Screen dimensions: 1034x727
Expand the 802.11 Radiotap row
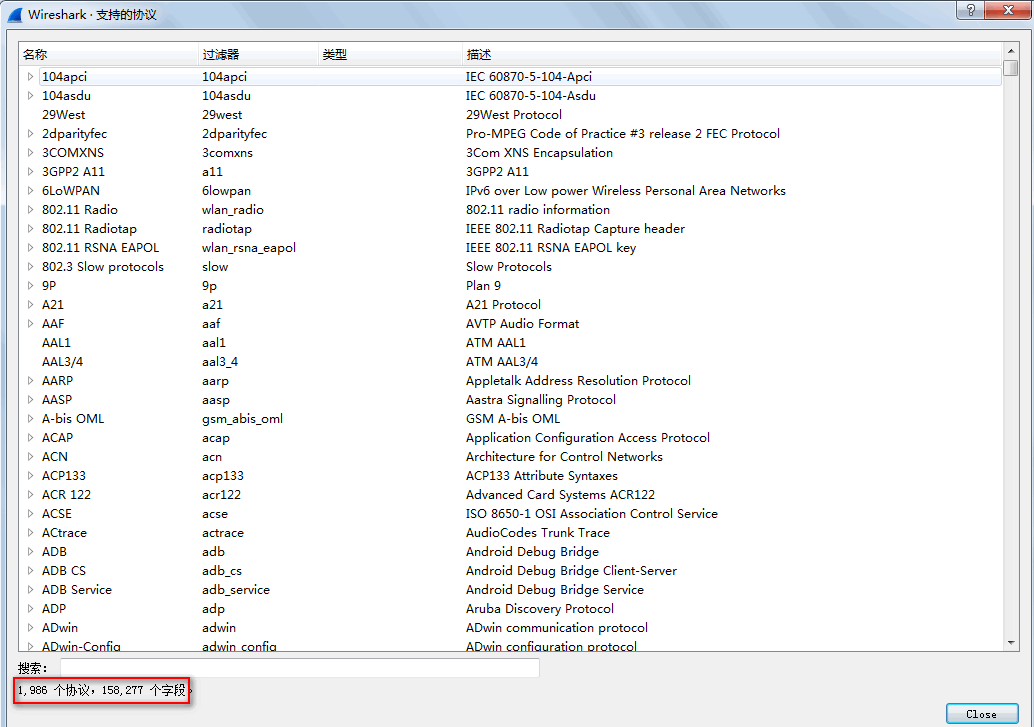point(30,229)
